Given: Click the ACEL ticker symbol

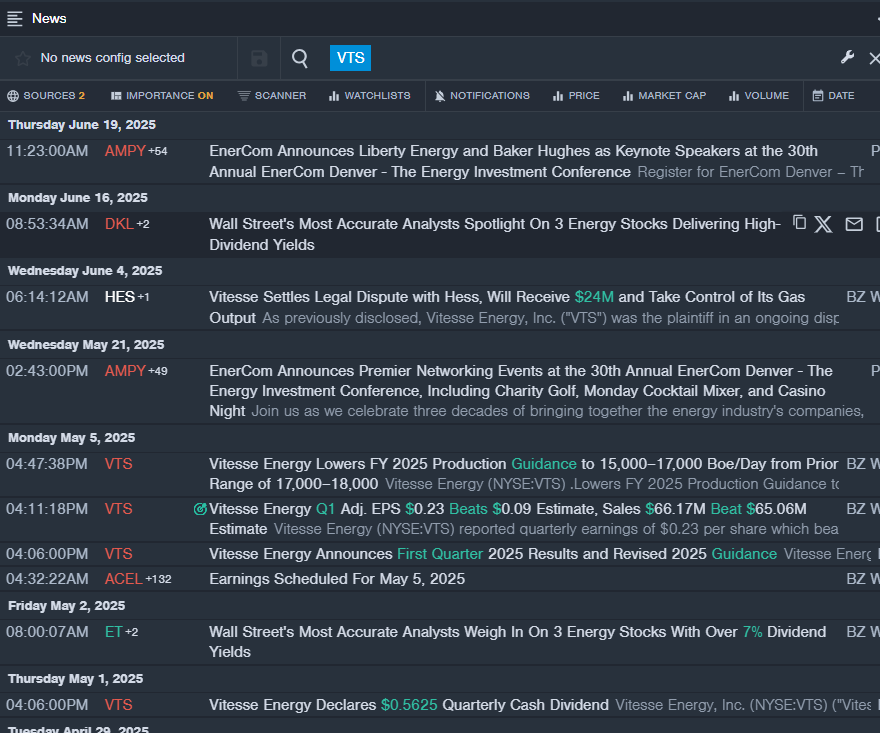Looking at the screenshot, I should [x=123, y=579].
